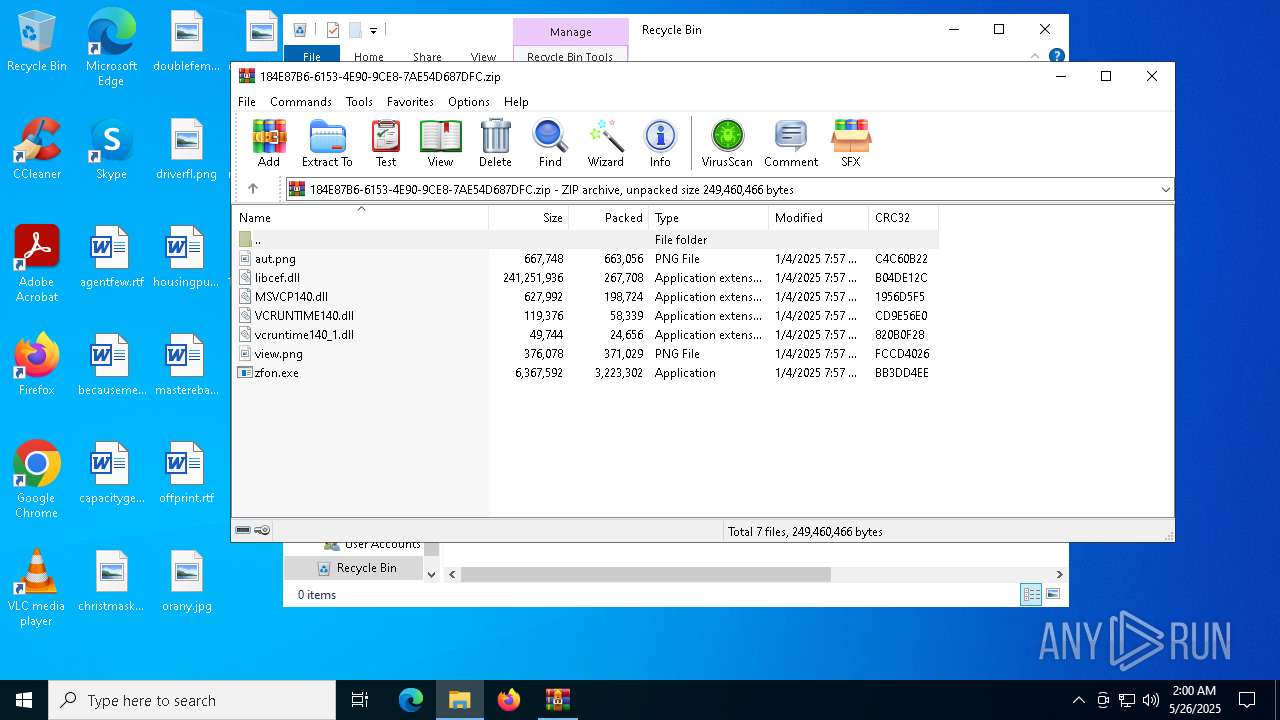Show hidden system tray icons
This screenshot has width=1280, height=720.
click(1078, 700)
